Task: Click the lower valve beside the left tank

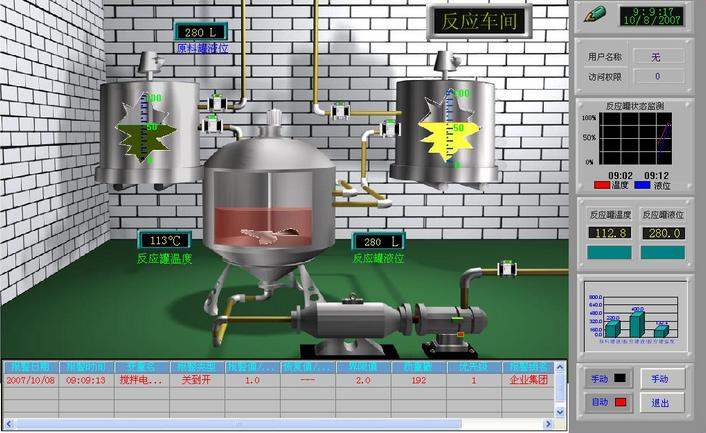Action: coord(213,127)
